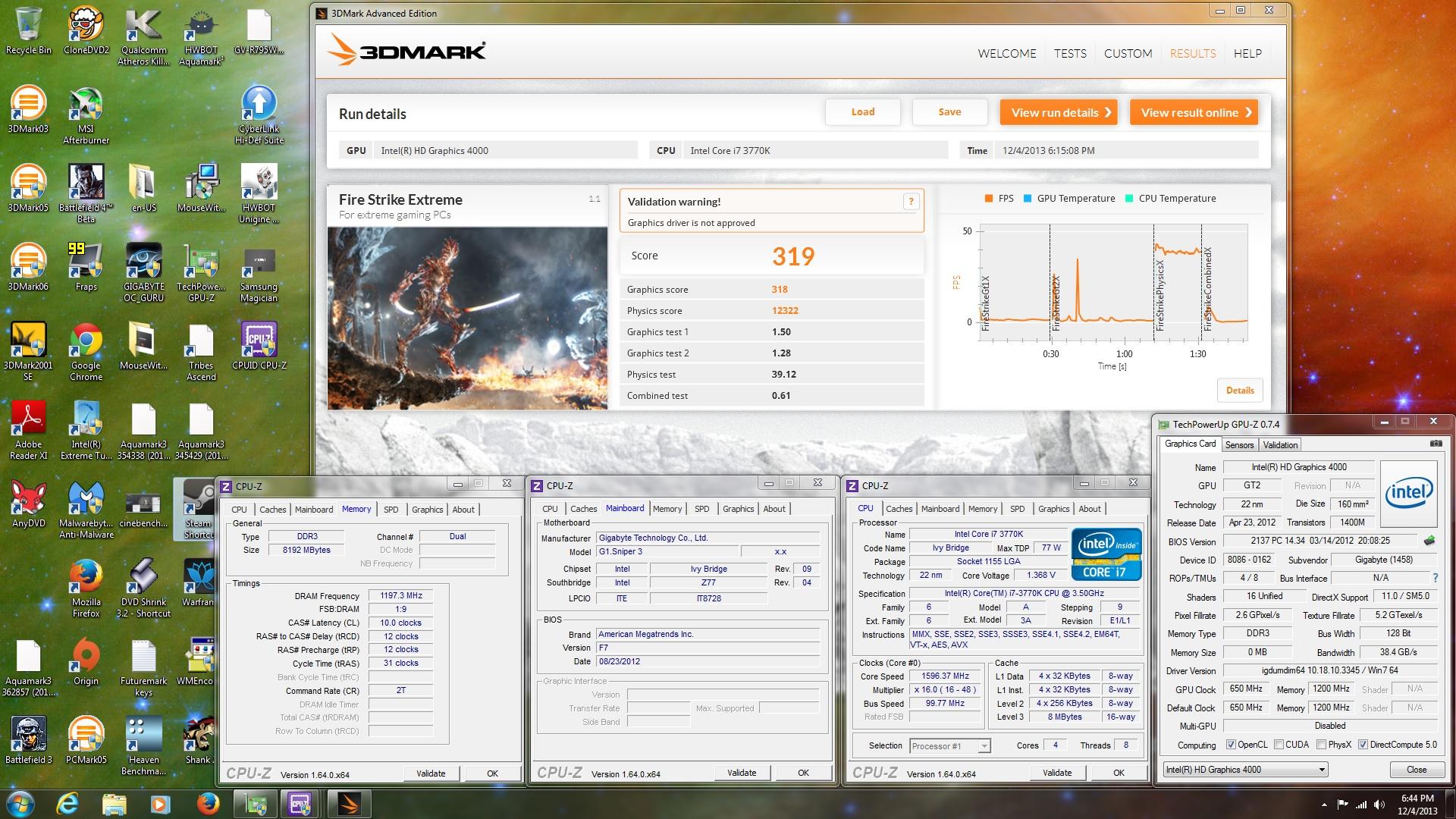Click the Core Speed value in CPU-Z
Image resolution: width=1456 pixels, height=819 pixels.
[x=945, y=676]
